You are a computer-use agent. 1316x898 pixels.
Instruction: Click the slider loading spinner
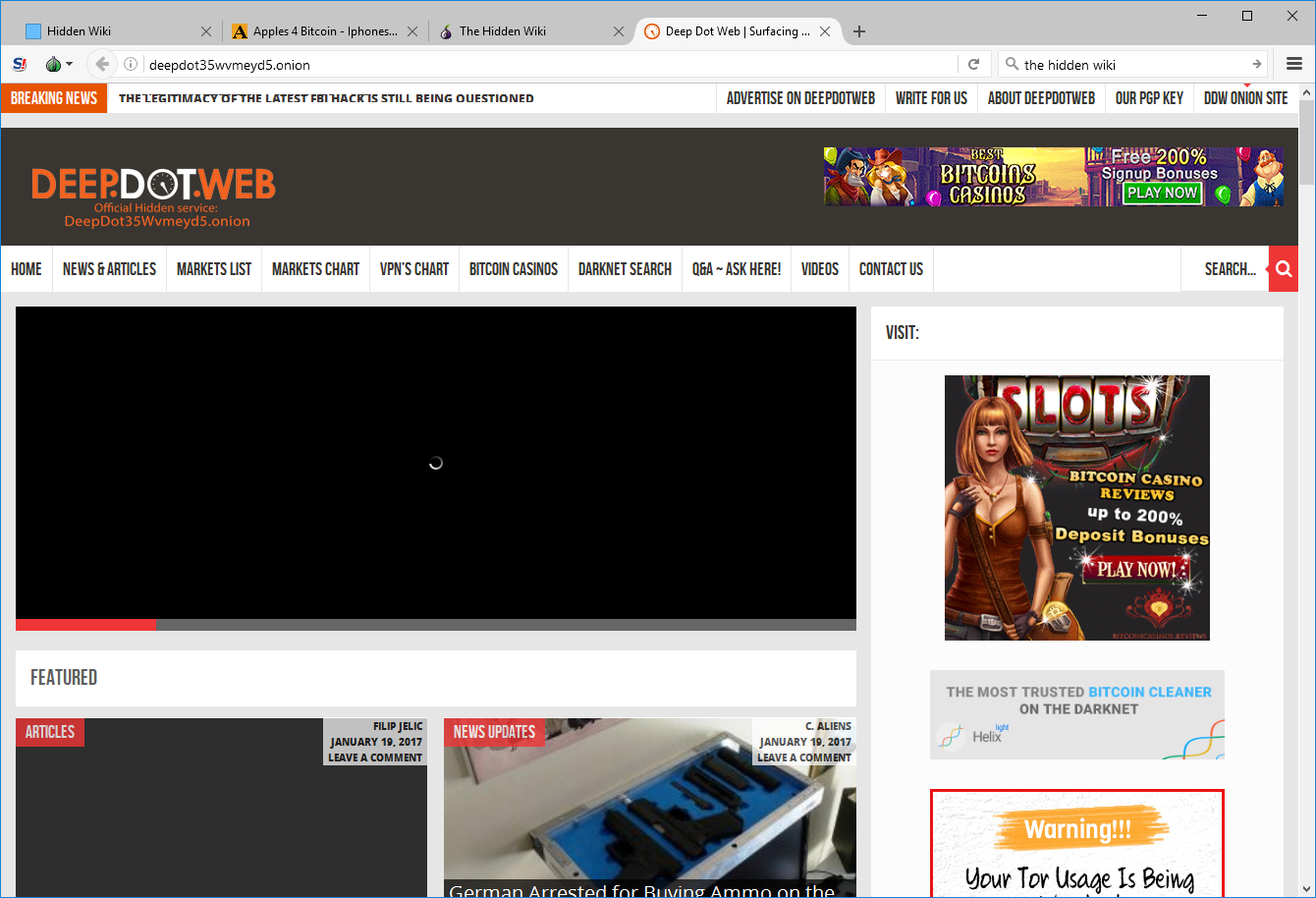point(436,463)
